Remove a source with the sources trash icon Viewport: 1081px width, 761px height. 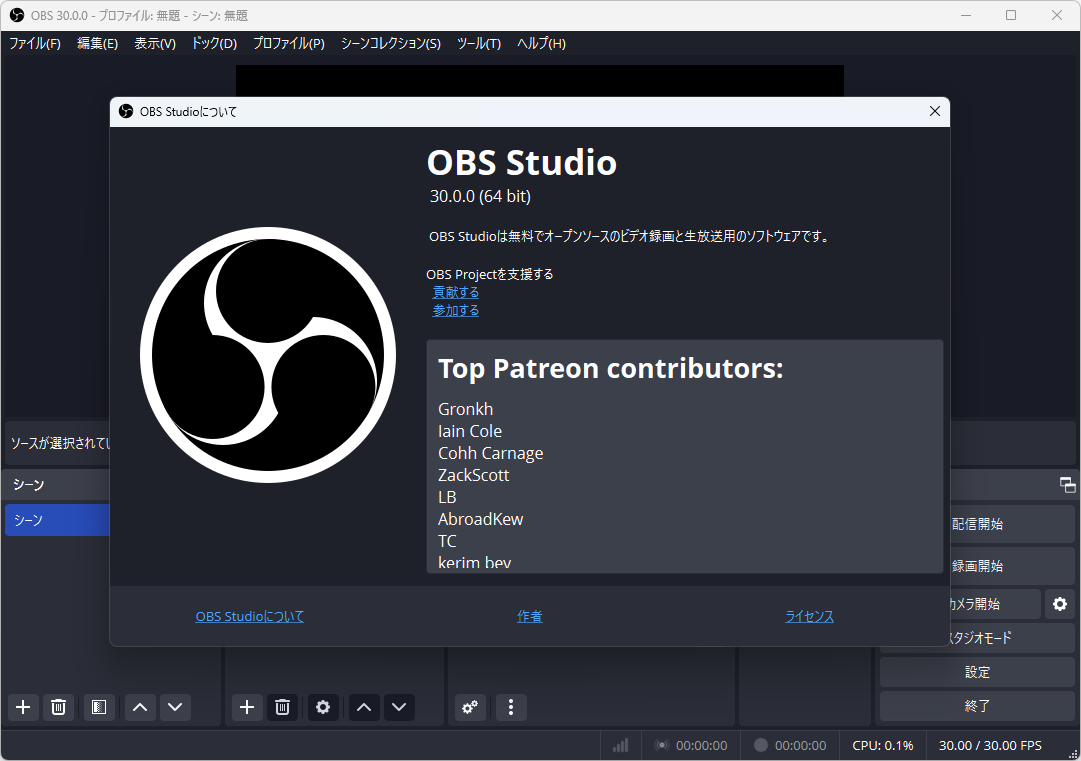pyautogui.click(x=282, y=707)
